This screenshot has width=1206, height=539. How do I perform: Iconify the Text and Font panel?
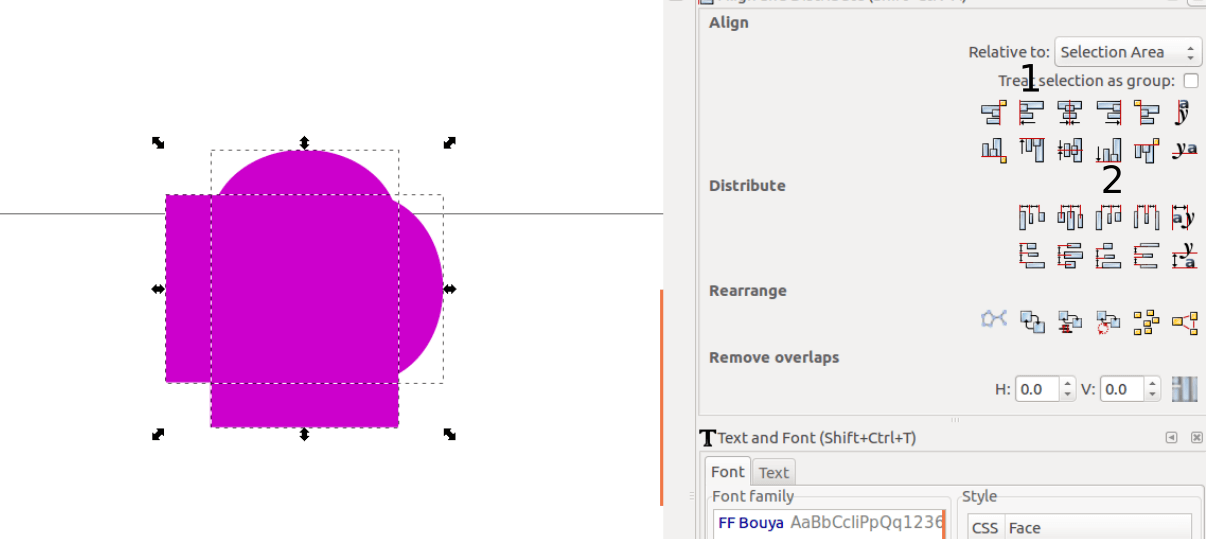click(1171, 437)
